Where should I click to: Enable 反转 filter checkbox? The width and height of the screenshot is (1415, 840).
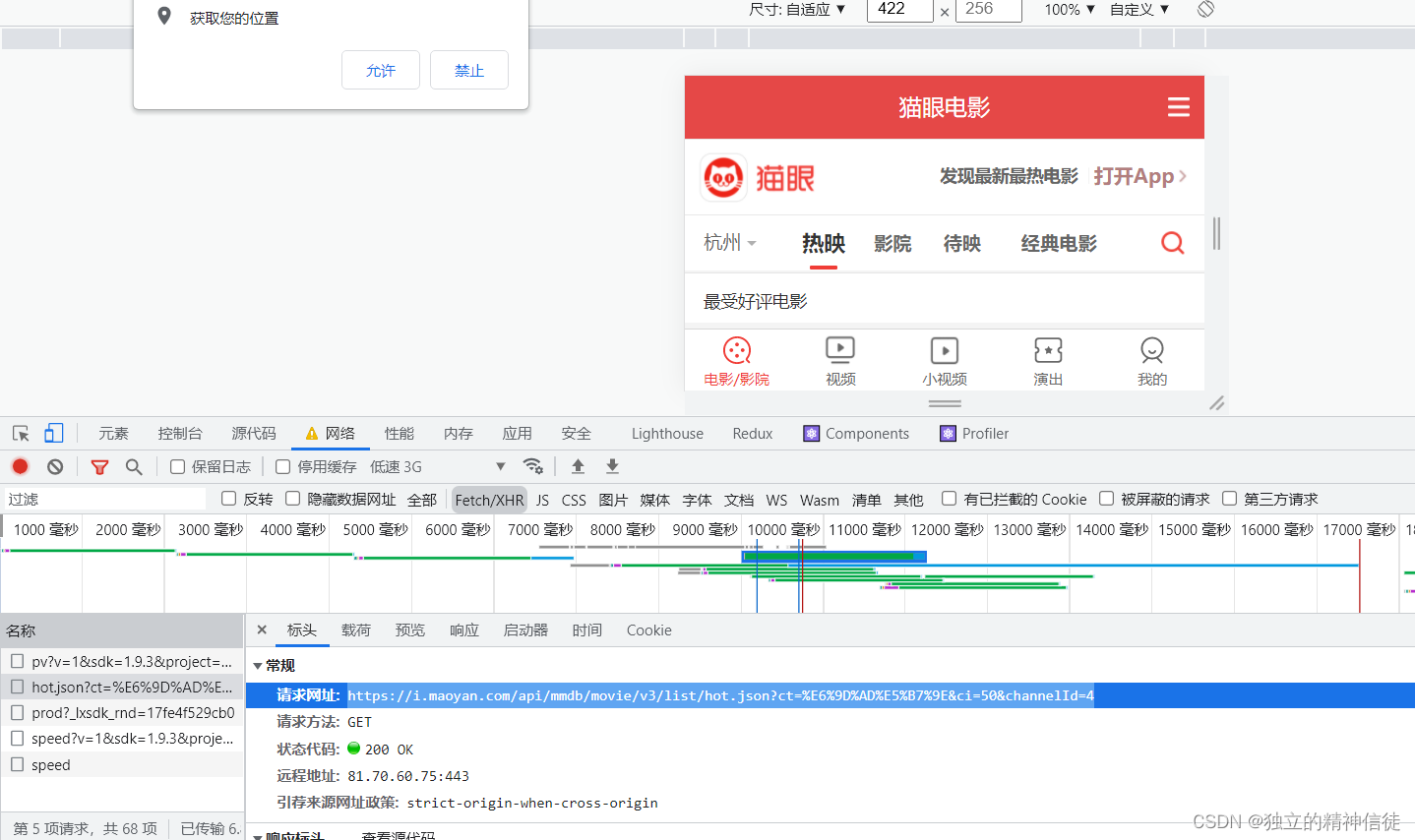click(229, 499)
